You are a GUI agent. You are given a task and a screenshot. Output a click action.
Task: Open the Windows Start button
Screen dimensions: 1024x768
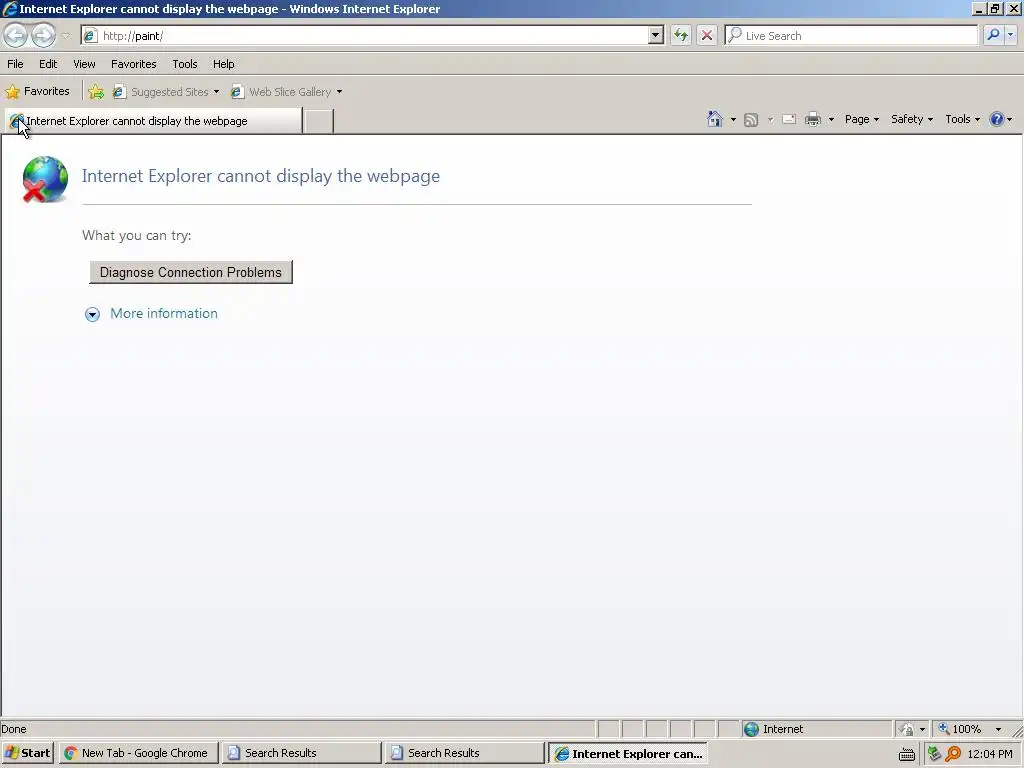(27, 753)
